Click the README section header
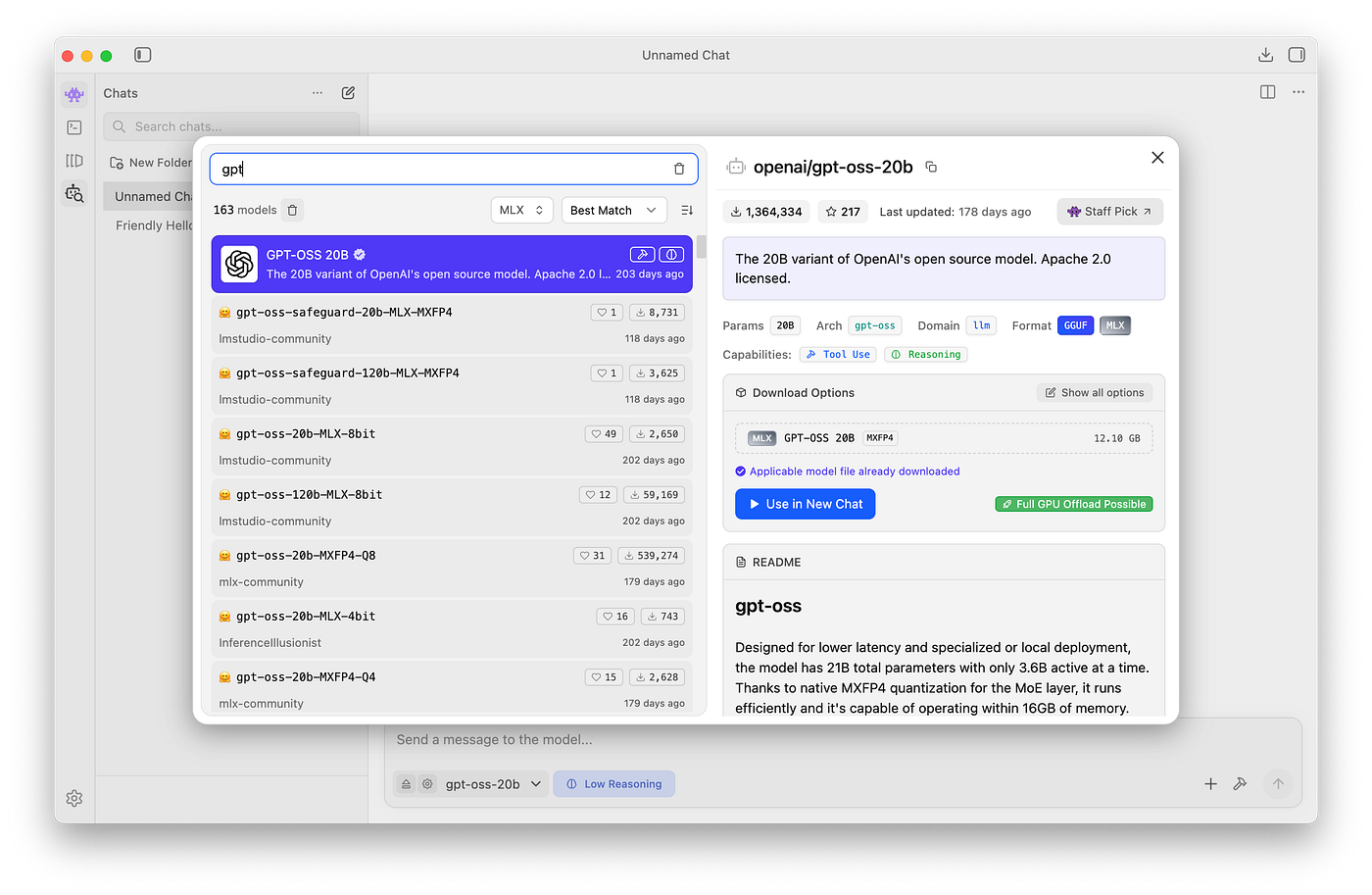 point(944,563)
